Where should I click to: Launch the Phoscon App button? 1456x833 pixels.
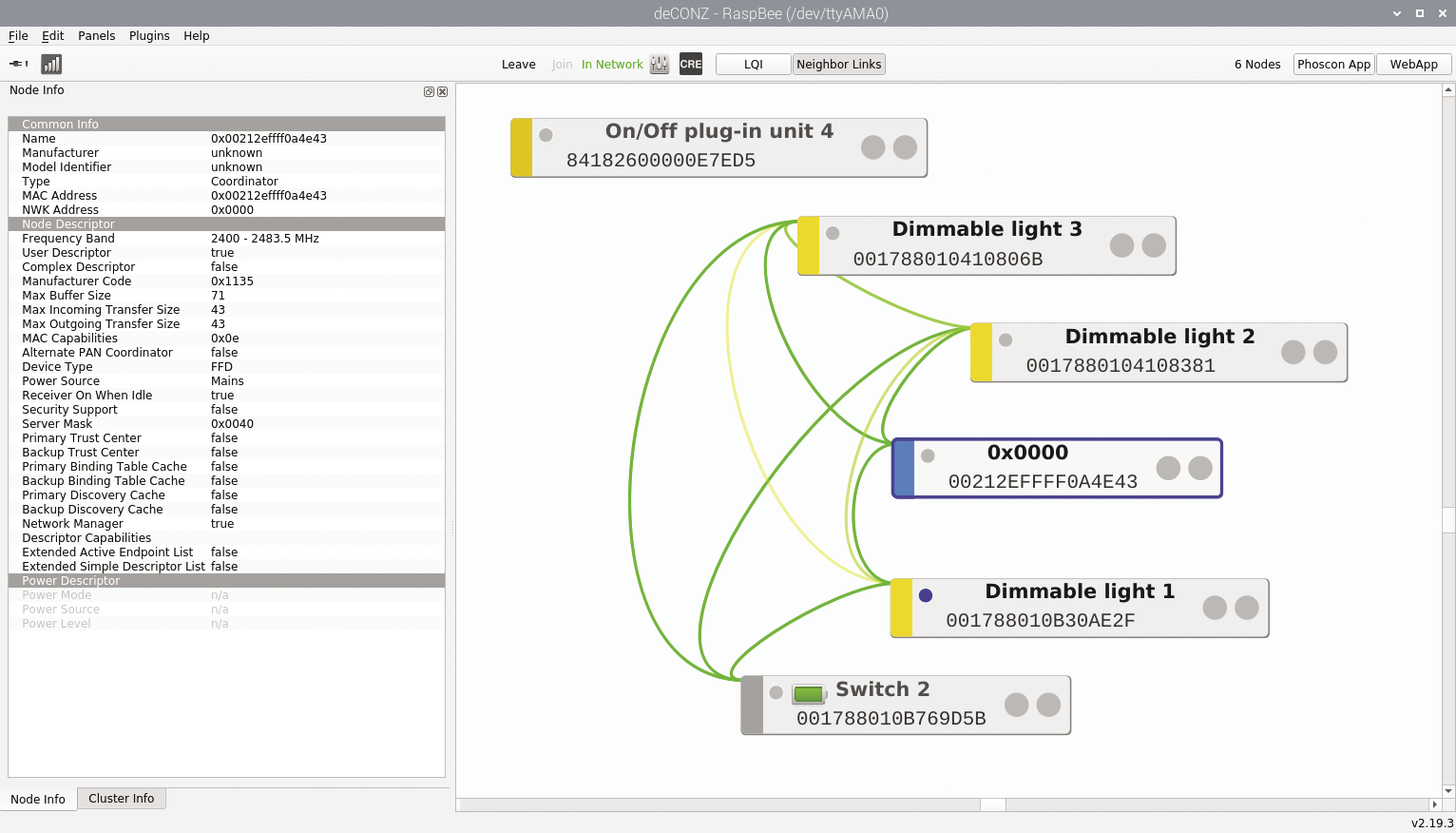1333,64
